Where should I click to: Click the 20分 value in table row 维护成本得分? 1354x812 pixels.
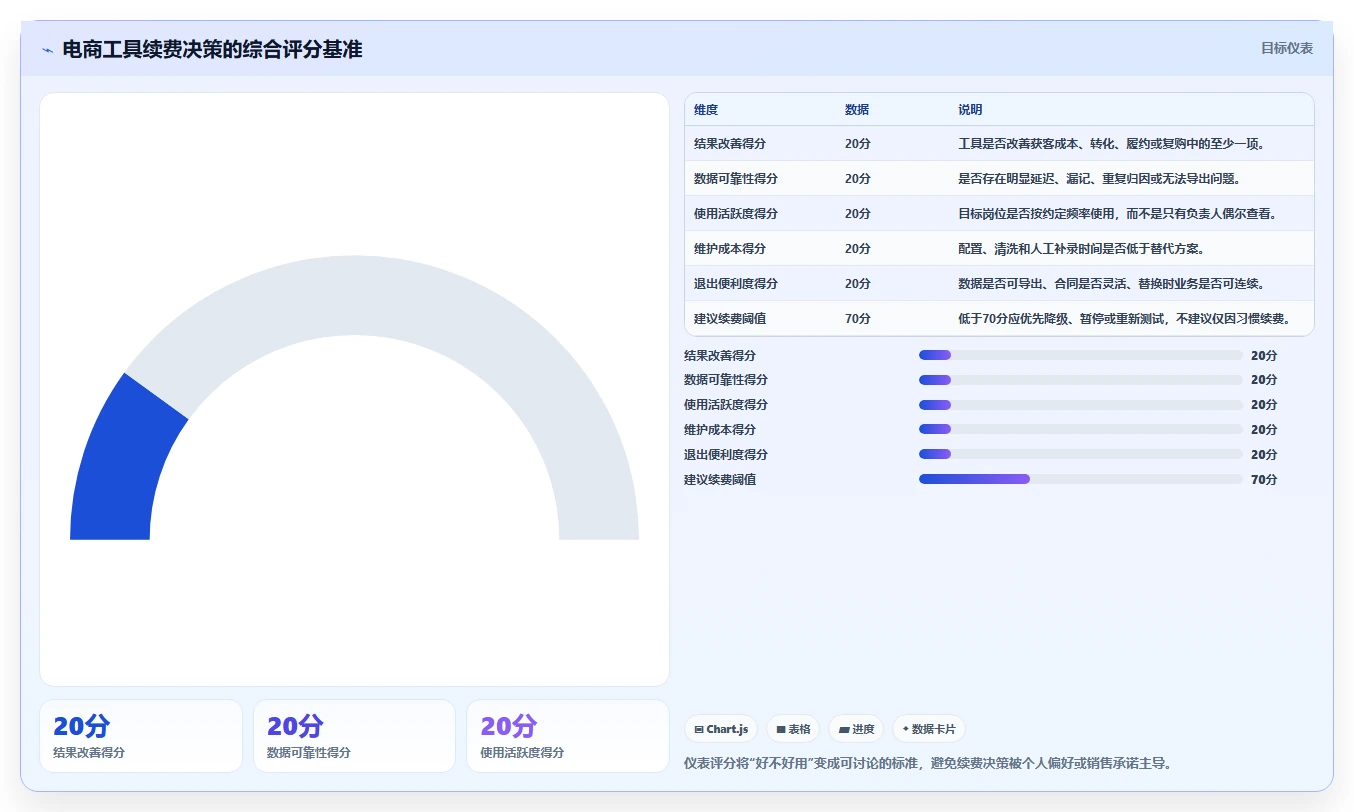click(858, 249)
